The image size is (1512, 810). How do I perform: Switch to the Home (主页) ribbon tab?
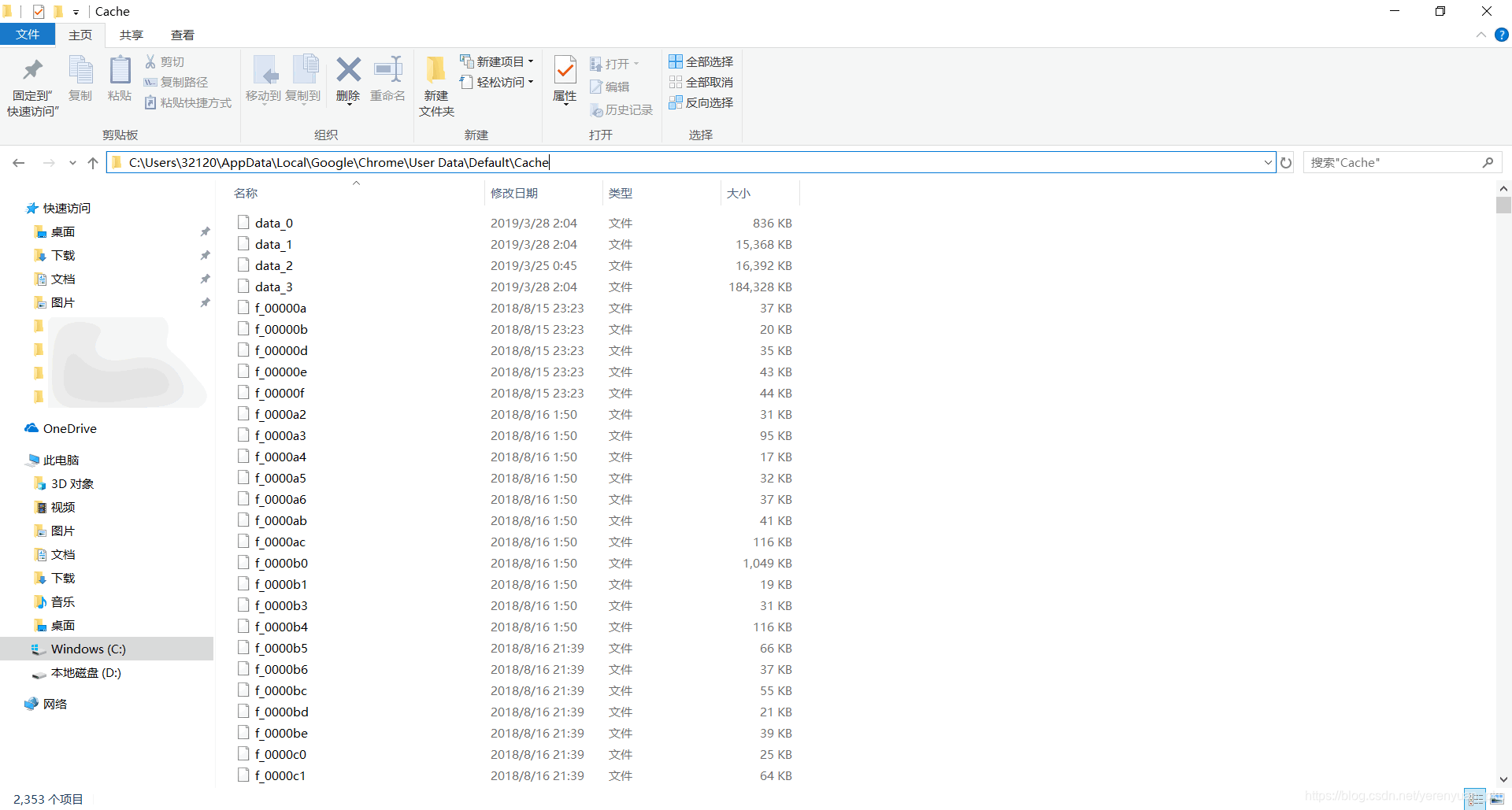point(80,35)
